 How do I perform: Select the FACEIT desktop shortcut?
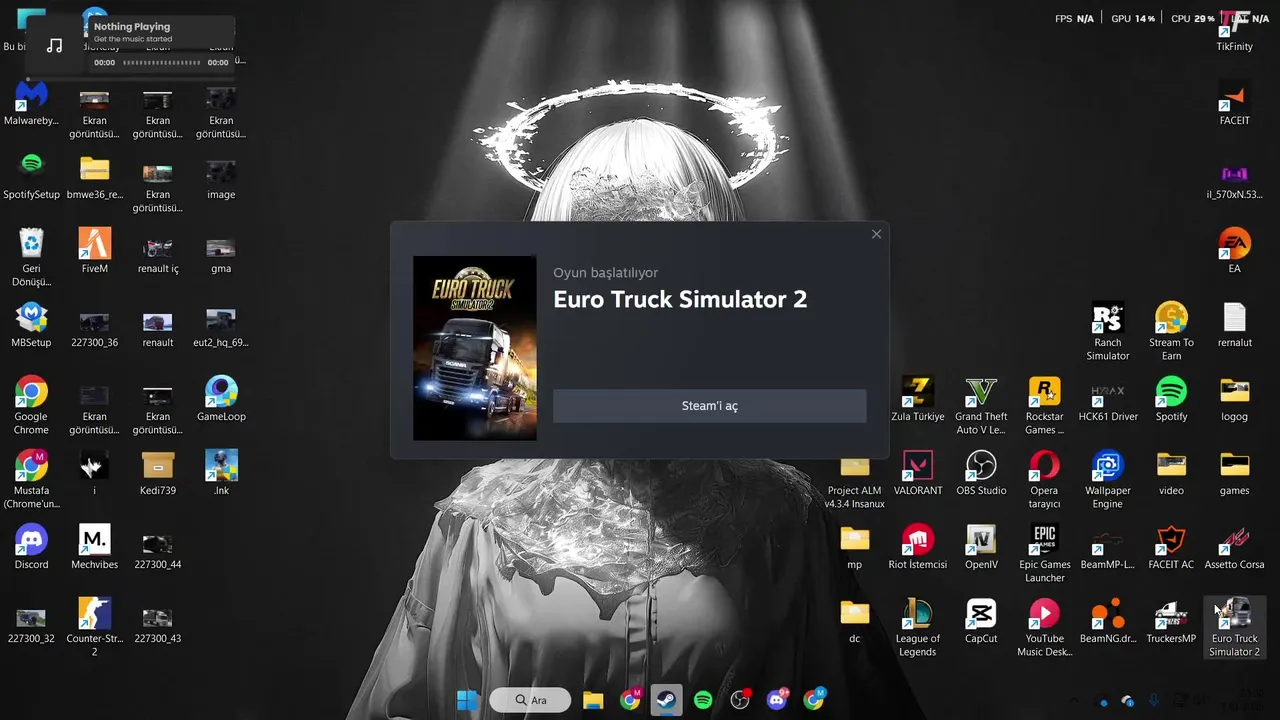point(1235,104)
